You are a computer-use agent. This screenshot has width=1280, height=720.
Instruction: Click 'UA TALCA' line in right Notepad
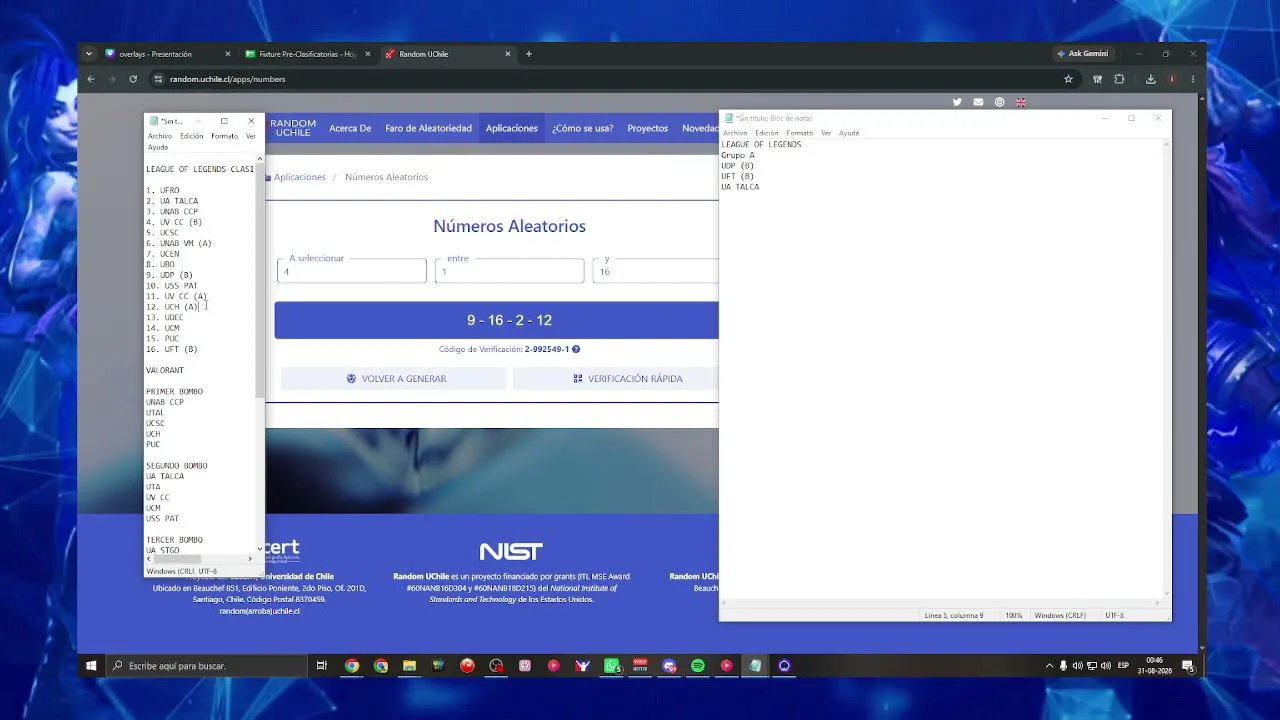click(x=740, y=187)
